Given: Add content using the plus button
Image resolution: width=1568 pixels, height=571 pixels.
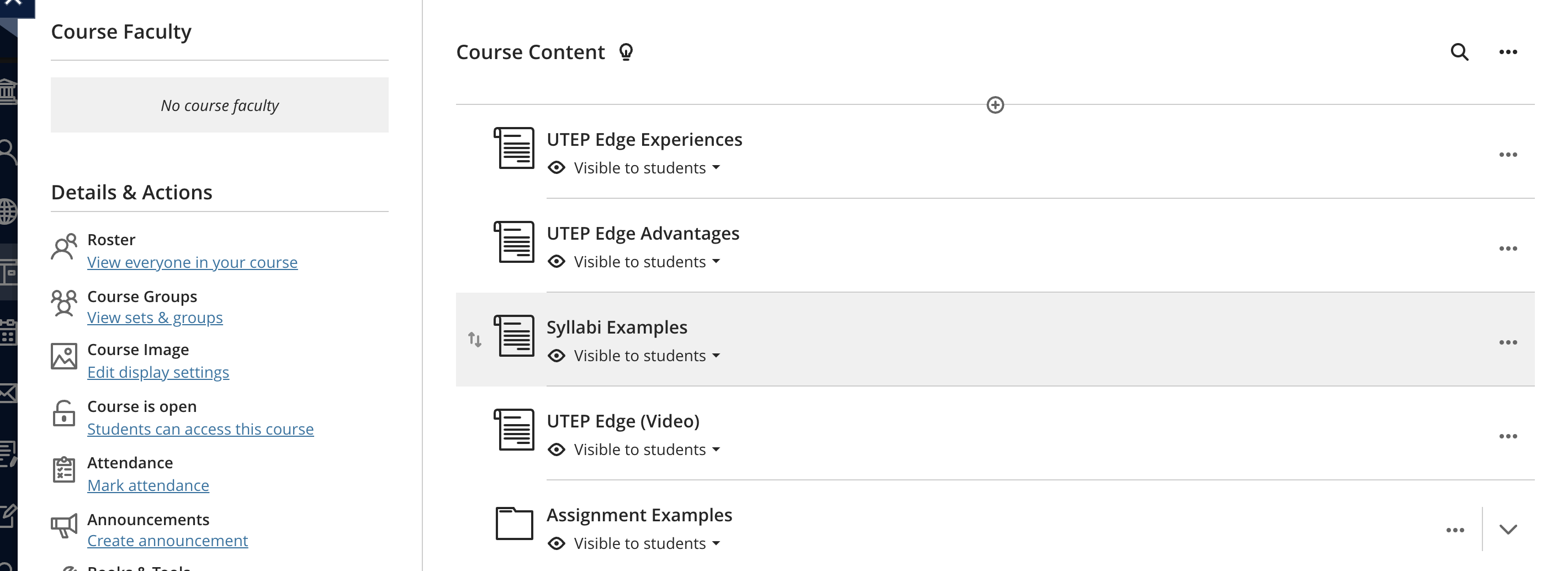Looking at the screenshot, I should (996, 105).
